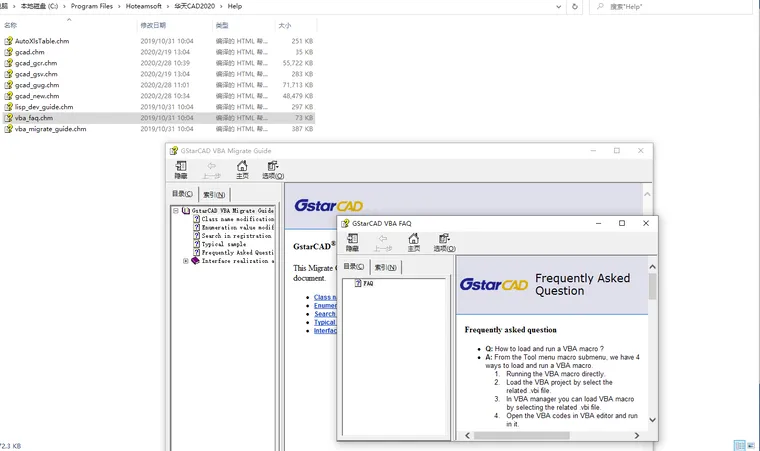
Task: Click search magnifier icon in Explorer
Action: click(x=601, y=6)
